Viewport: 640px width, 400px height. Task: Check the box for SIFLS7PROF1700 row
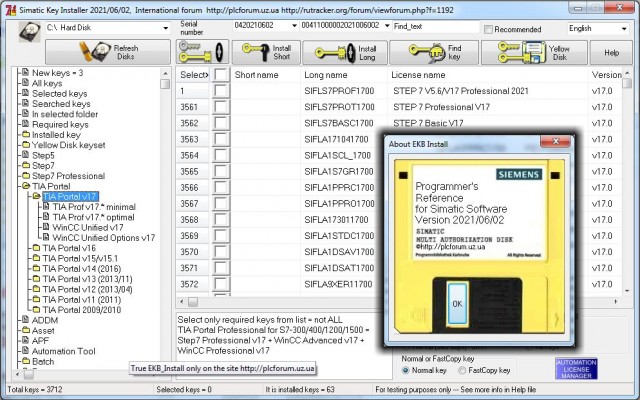tap(221, 91)
